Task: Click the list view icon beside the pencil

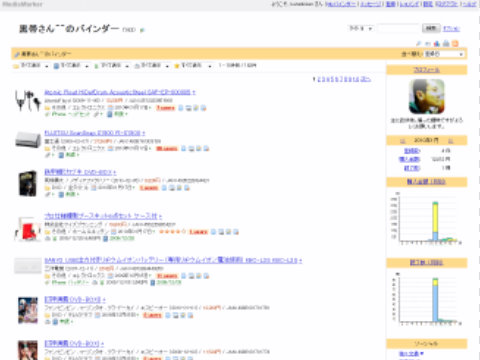Action: [428, 44]
